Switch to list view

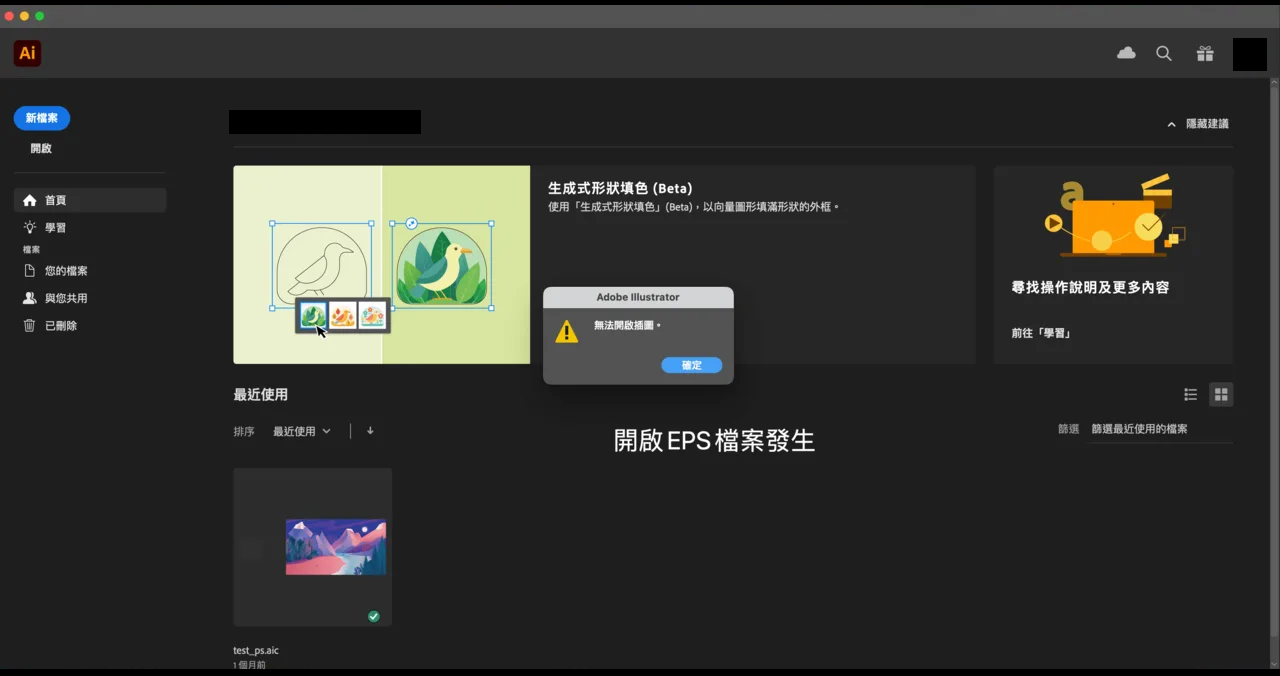pos(1190,395)
